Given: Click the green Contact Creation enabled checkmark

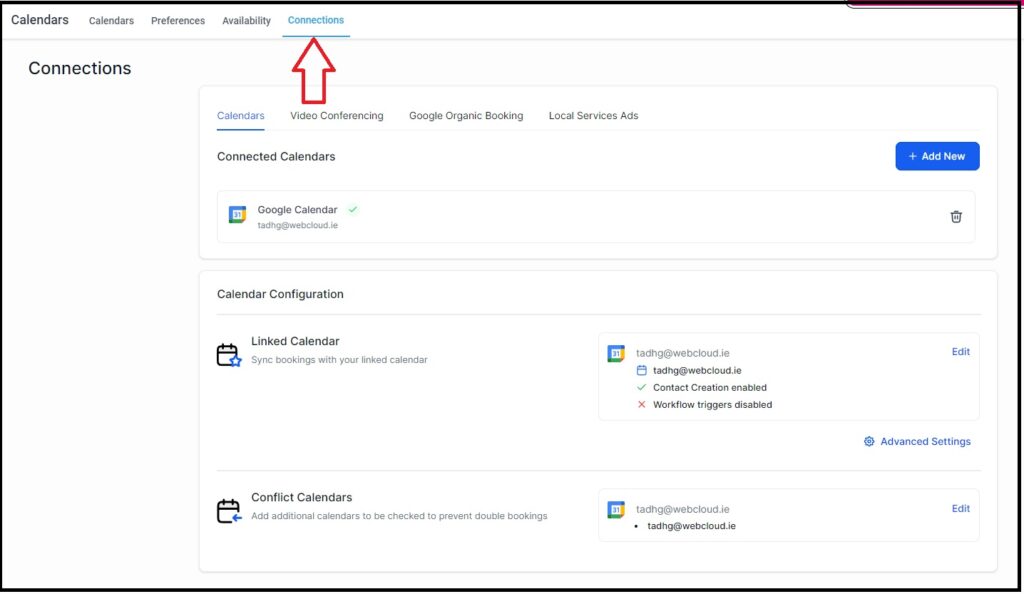Looking at the screenshot, I should (x=642, y=388).
